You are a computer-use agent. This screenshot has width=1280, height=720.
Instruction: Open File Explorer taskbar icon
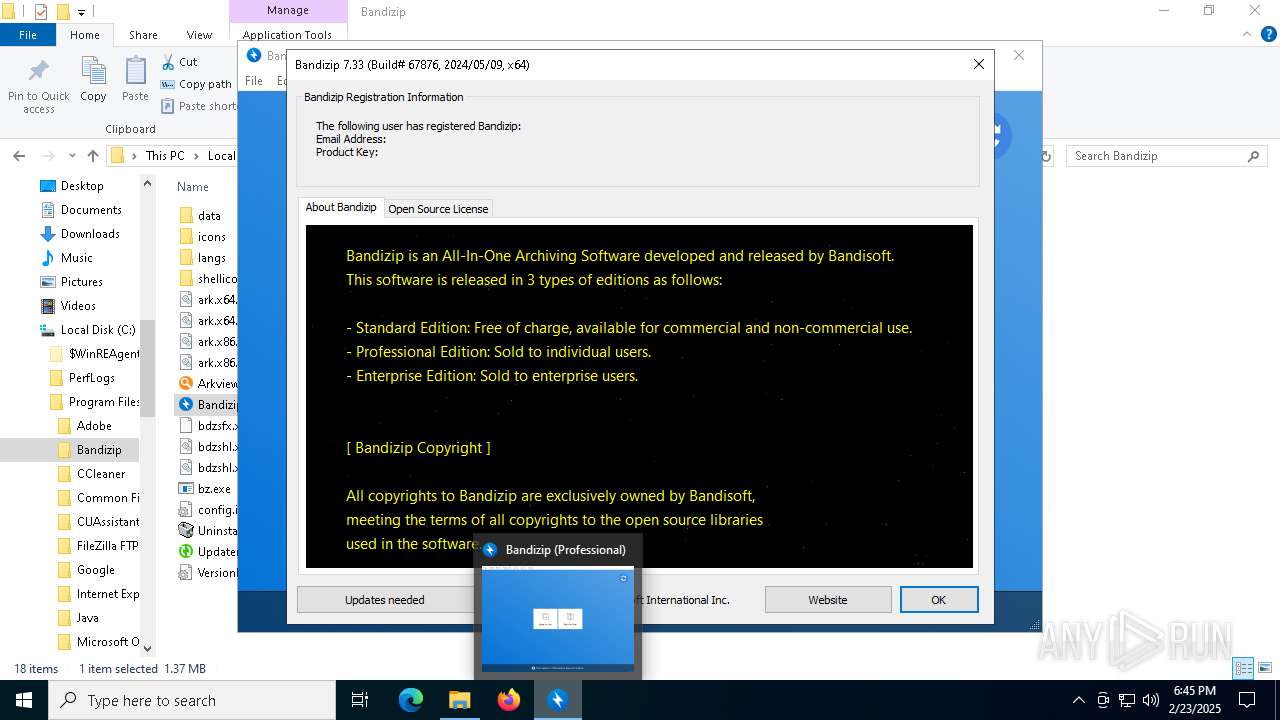click(x=460, y=700)
